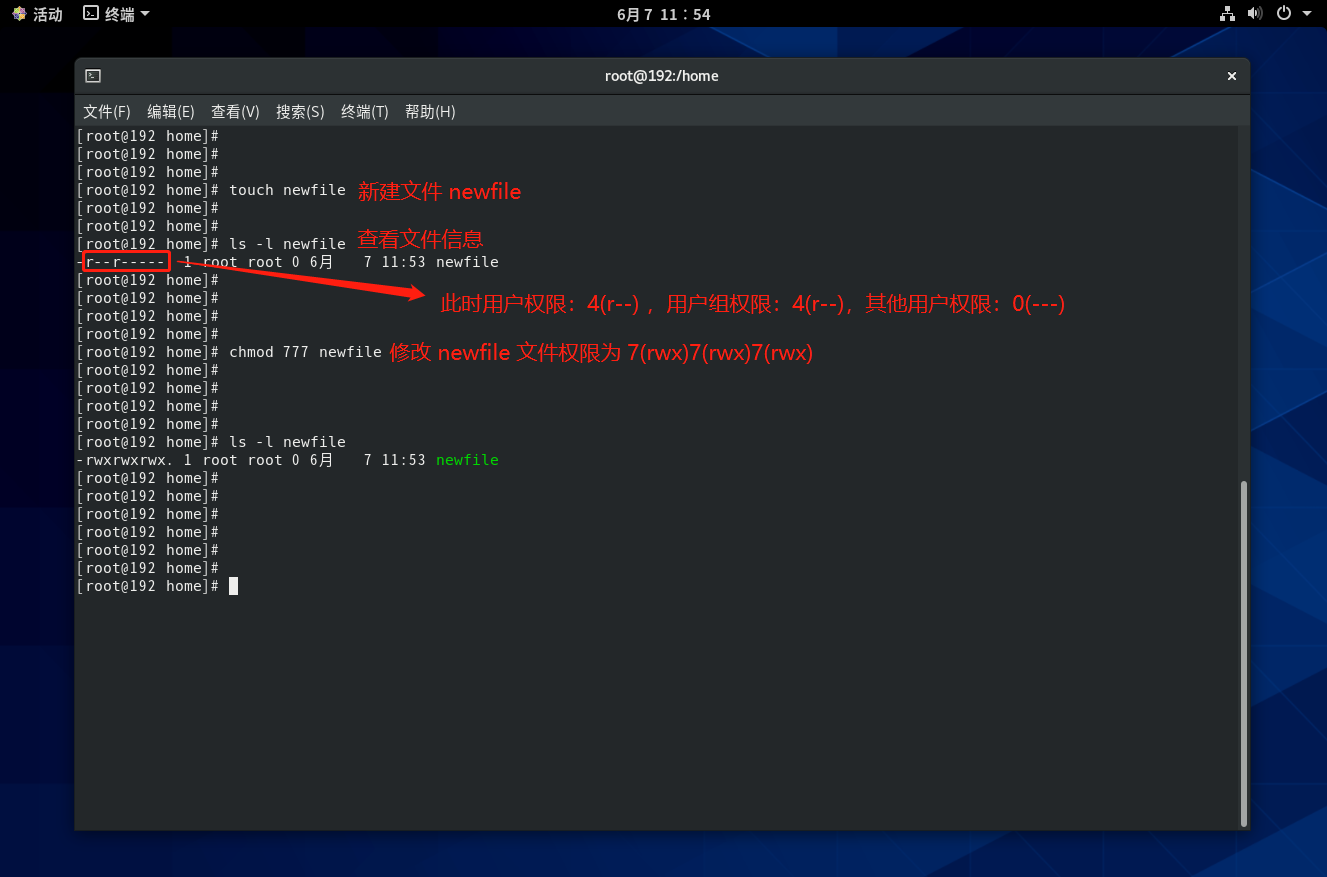The height and width of the screenshot is (877, 1327).
Task: Click the power icon in system tray
Action: 1284,14
